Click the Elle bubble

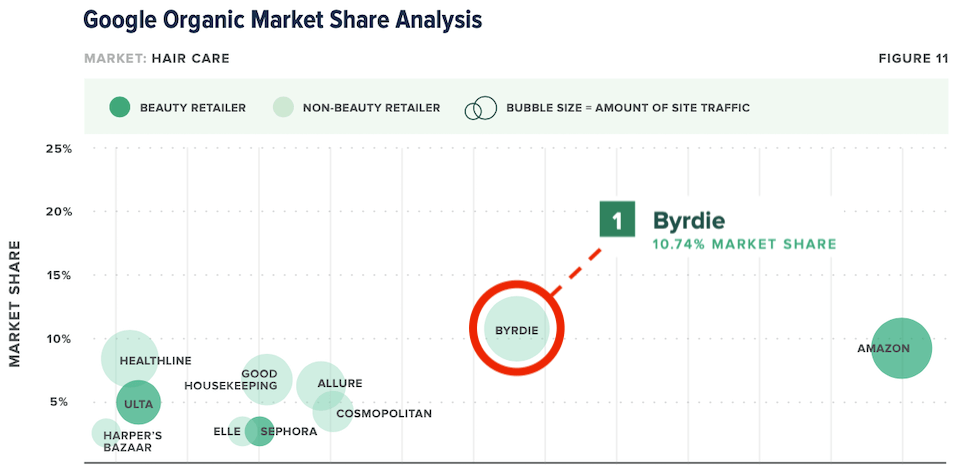click(x=242, y=431)
